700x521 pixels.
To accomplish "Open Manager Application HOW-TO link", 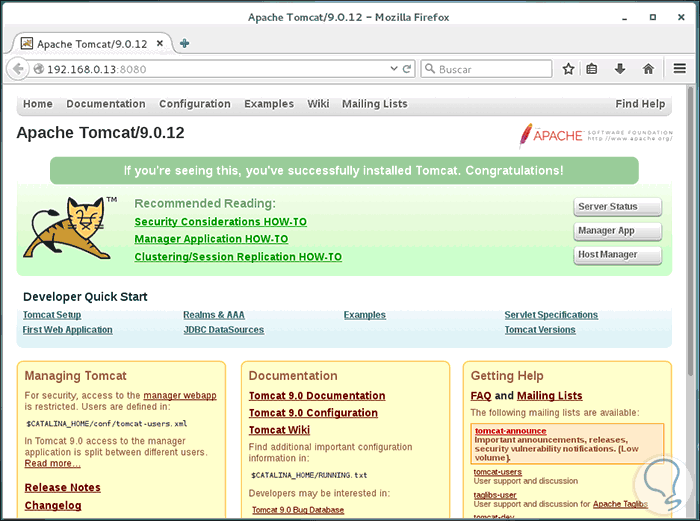I will point(211,239).
